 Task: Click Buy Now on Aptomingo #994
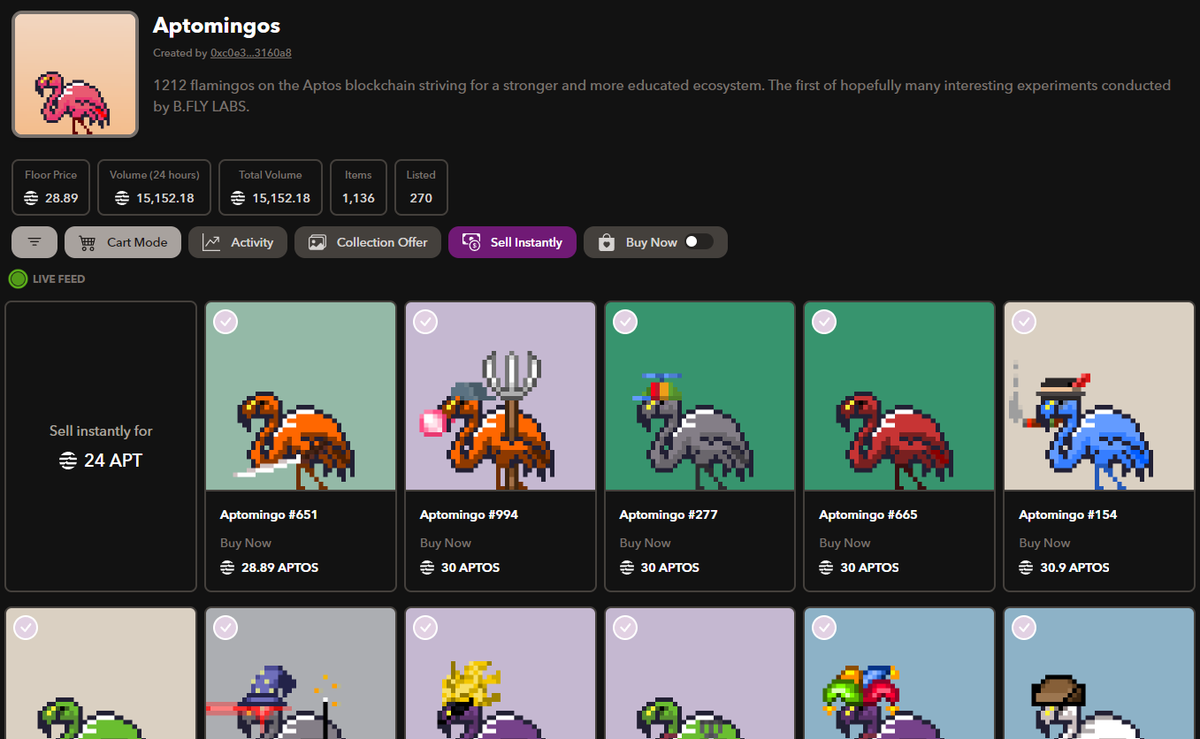click(446, 543)
